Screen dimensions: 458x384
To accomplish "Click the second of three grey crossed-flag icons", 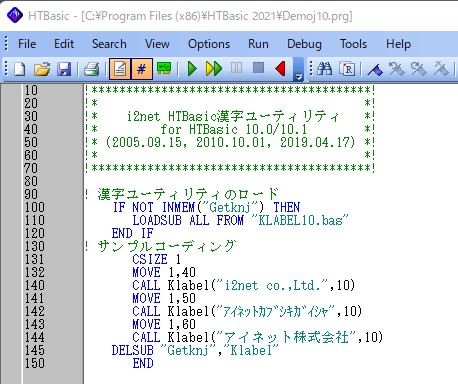I will coord(419,69).
